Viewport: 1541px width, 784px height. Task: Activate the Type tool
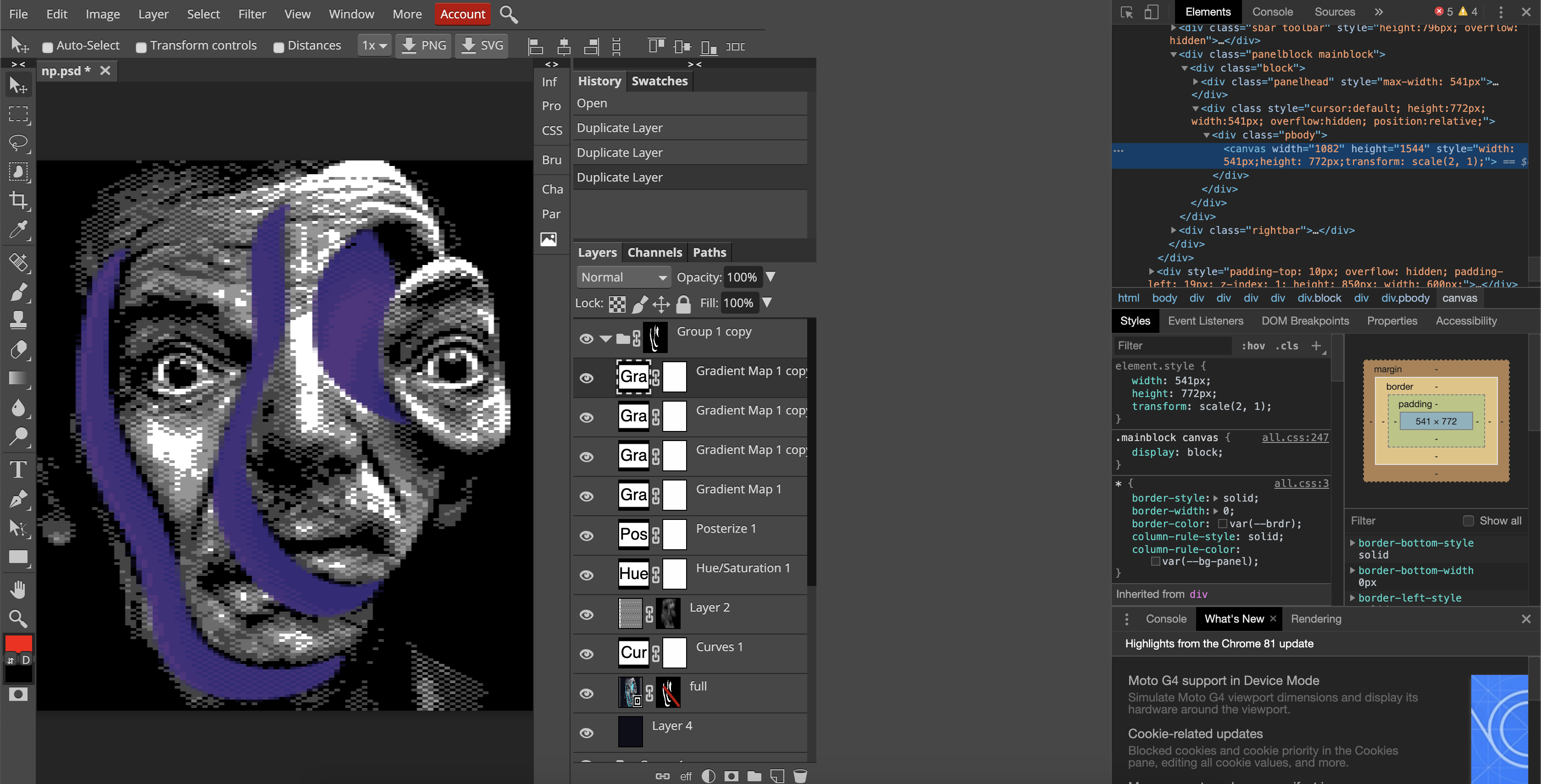tap(18, 469)
